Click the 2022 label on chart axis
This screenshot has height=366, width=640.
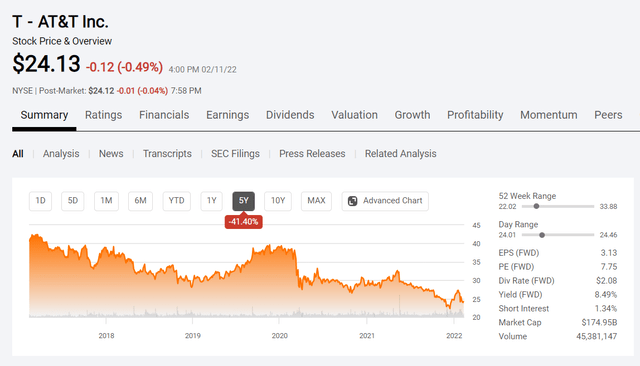(454, 336)
